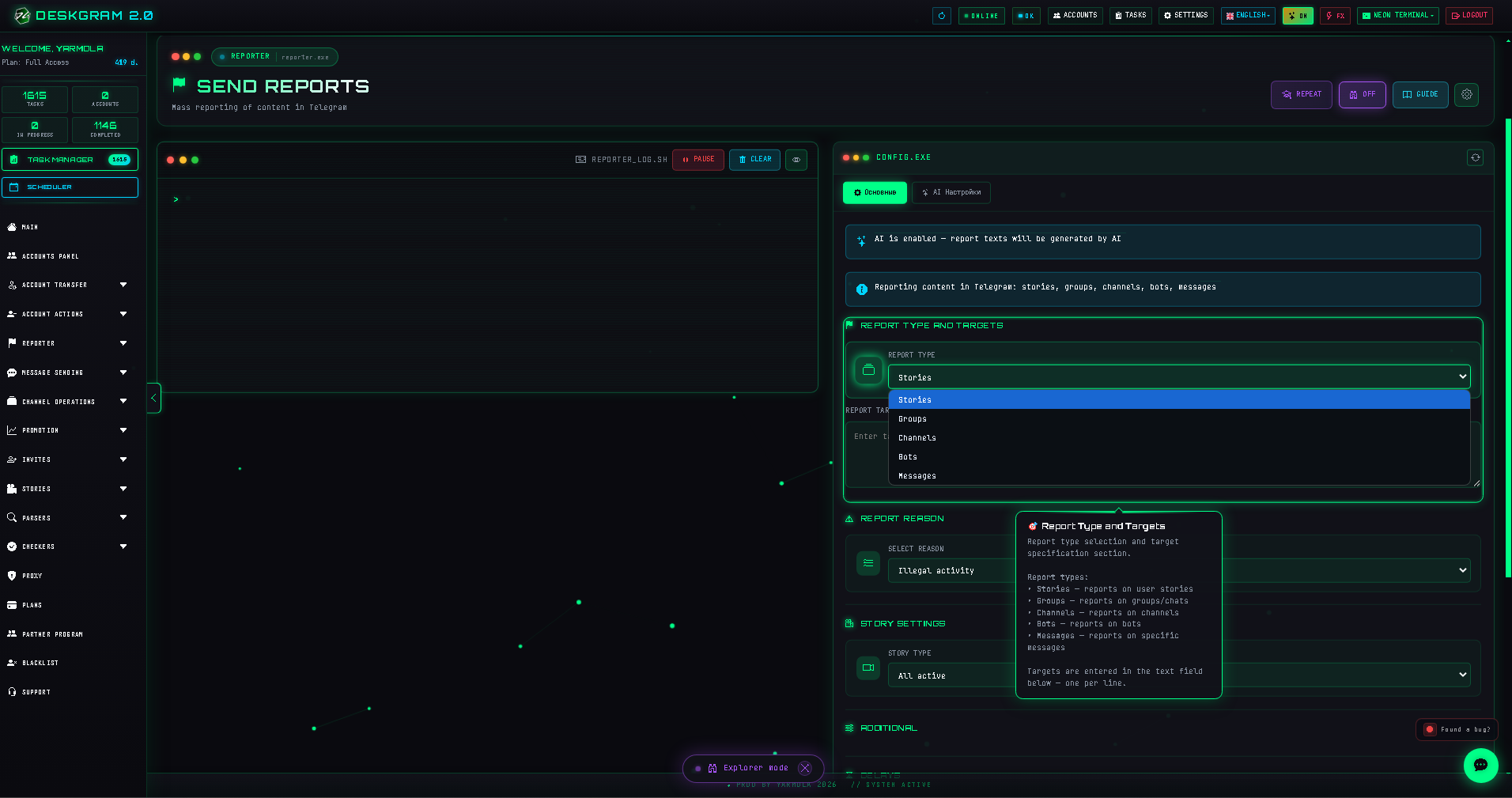Viewport: 1512px width, 798px height.
Task: Click the sidebar collapse arrow handle
Action: click(153, 398)
